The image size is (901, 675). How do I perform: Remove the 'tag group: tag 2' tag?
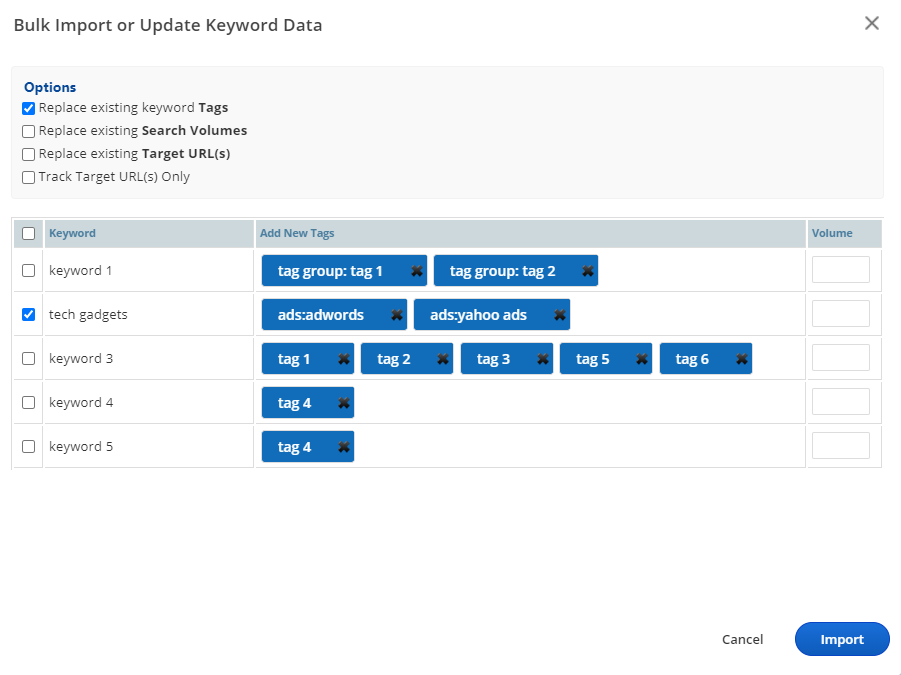pyautogui.click(x=588, y=271)
